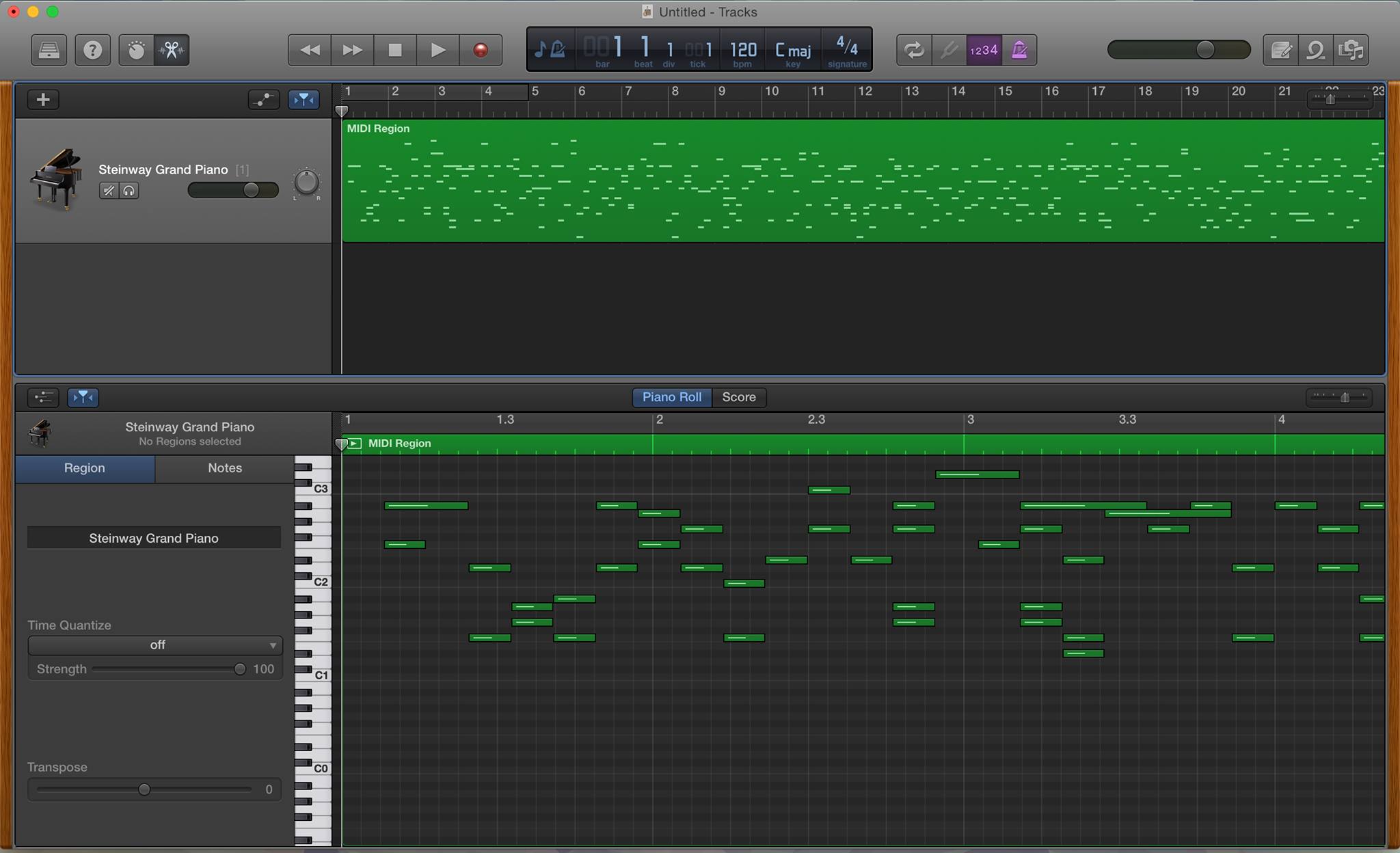Open the Media Browser button
Viewport: 1400px width, 853px height.
pos(1351,50)
